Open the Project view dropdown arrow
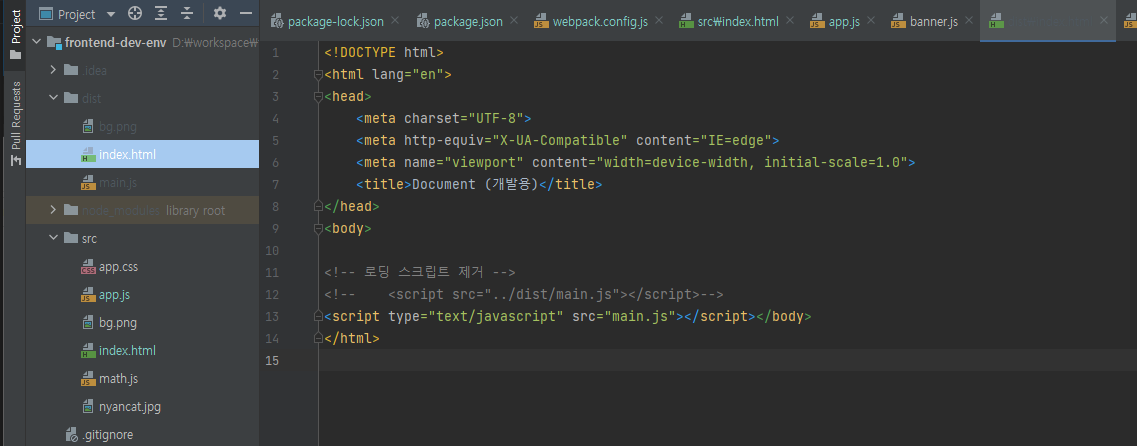Image resolution: width=1137 pixels, height=446 pixels. [110, 15]
